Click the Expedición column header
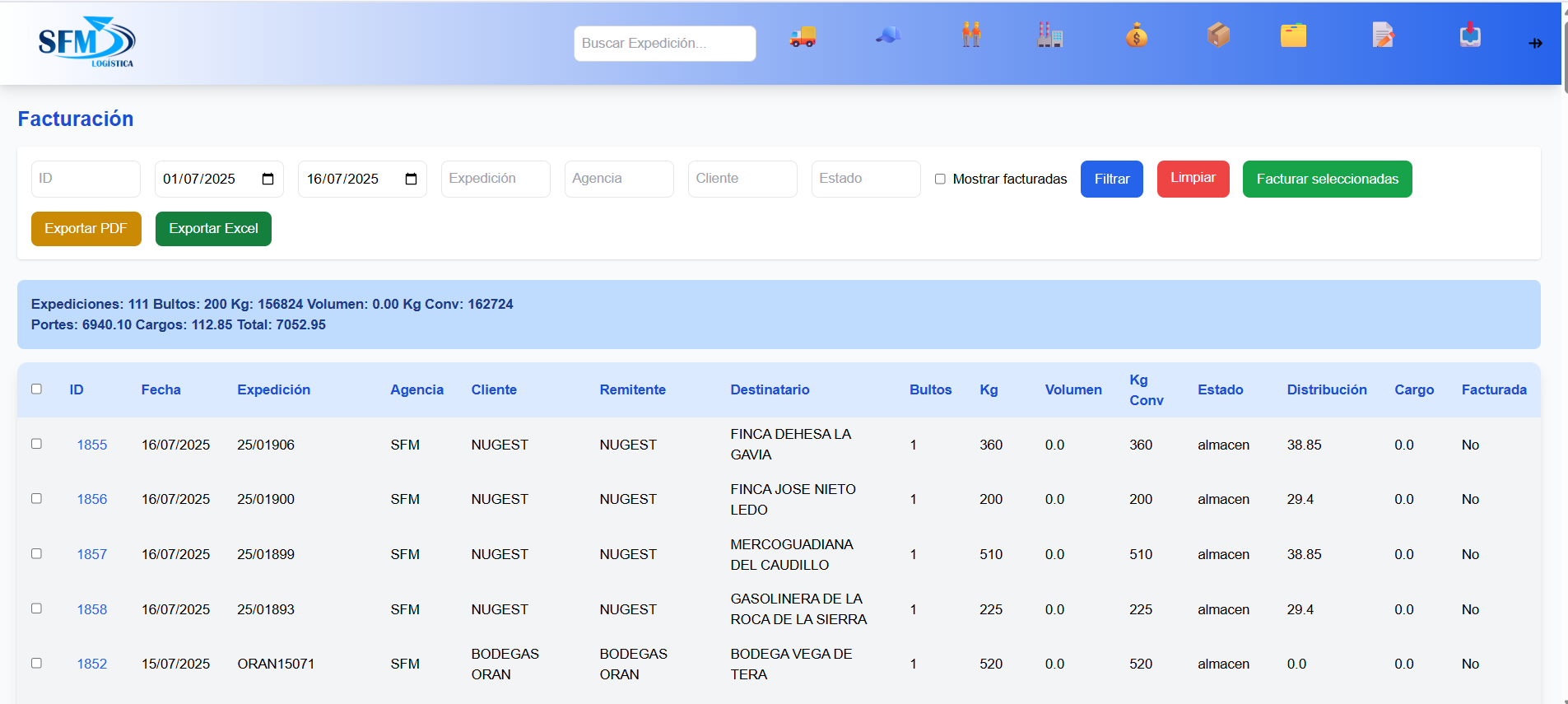 coord(273,389)
